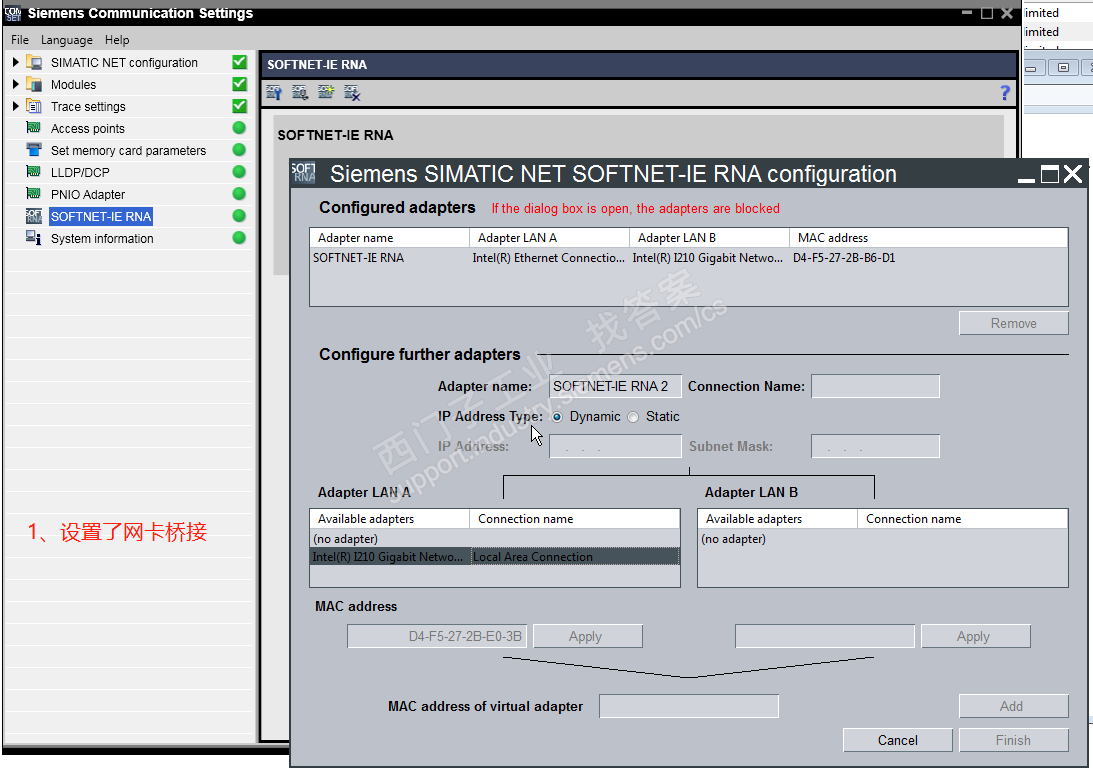
Task: Click the Subnet Mask input field
Action: pos(876,446)
